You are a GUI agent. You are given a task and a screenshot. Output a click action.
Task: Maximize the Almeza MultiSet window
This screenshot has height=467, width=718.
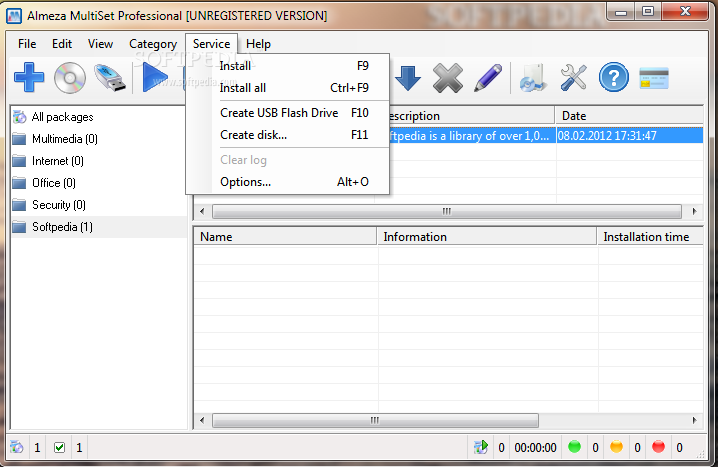[x=647, y=11]
